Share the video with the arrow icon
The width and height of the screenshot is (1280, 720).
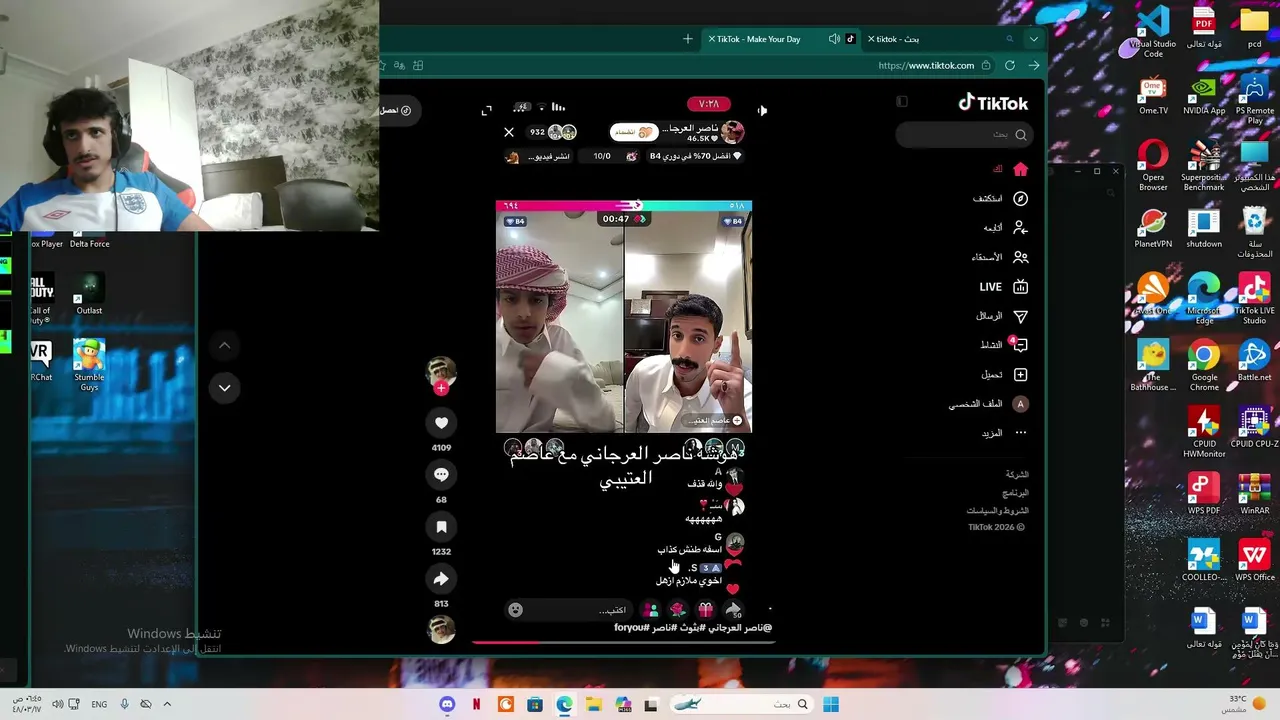[441, 579]
